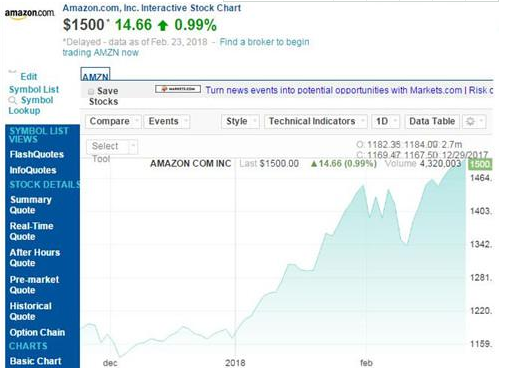Click the Data Table button

click(432, 121)
